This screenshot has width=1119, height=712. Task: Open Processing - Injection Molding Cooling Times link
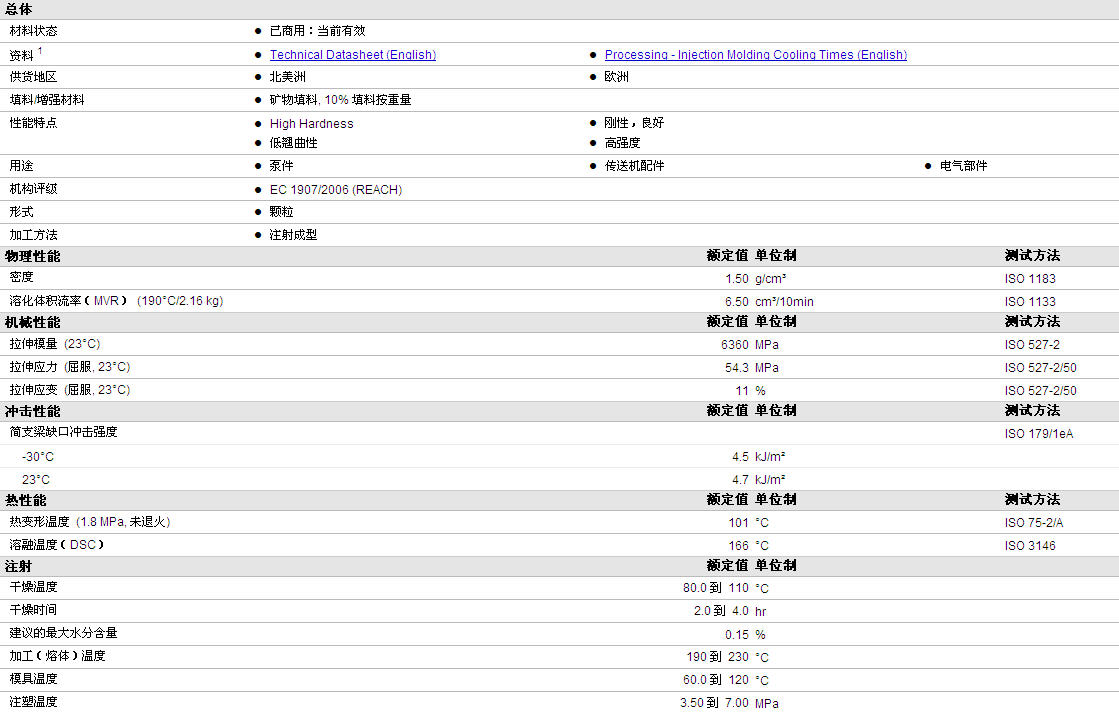coord(756,55)
